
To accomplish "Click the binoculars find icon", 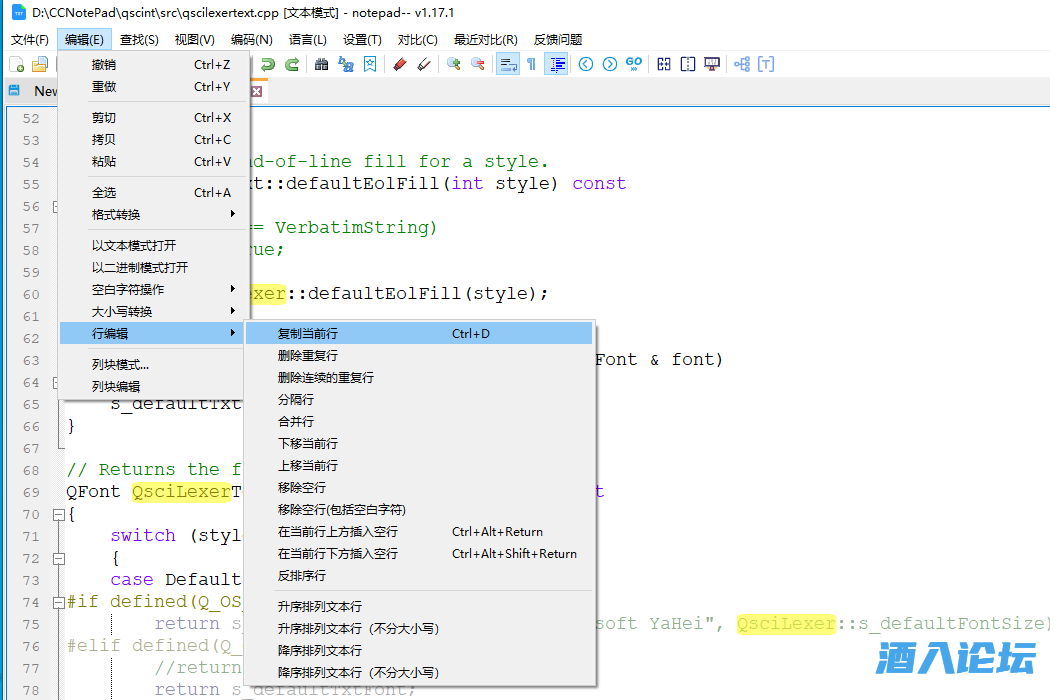I will tap(321, 64).
